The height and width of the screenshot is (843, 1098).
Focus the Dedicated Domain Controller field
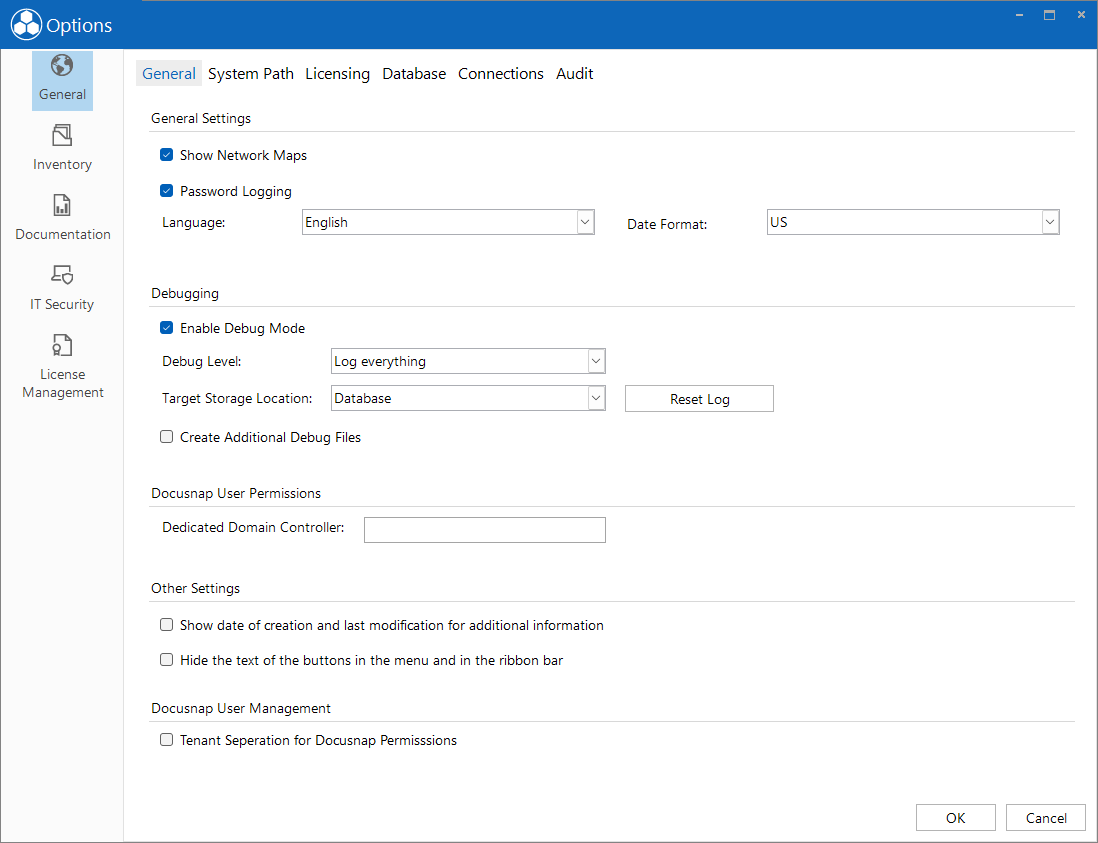point(485,530)
